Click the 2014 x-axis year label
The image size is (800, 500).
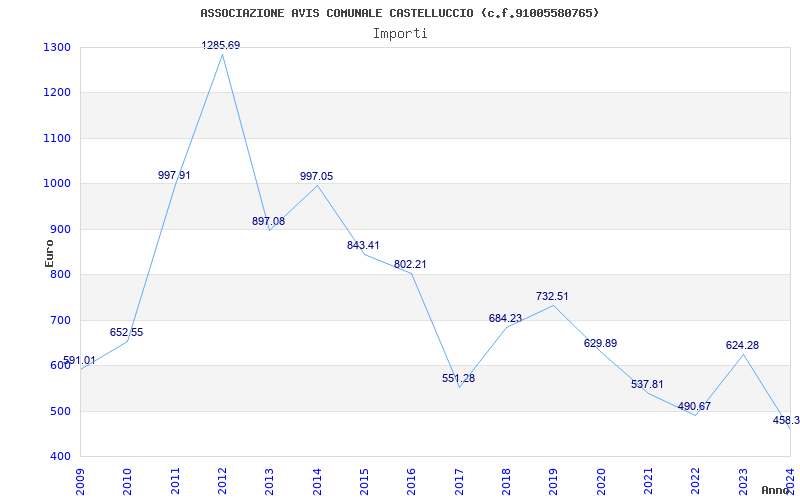pyautogui.click(x=317, y=482)
